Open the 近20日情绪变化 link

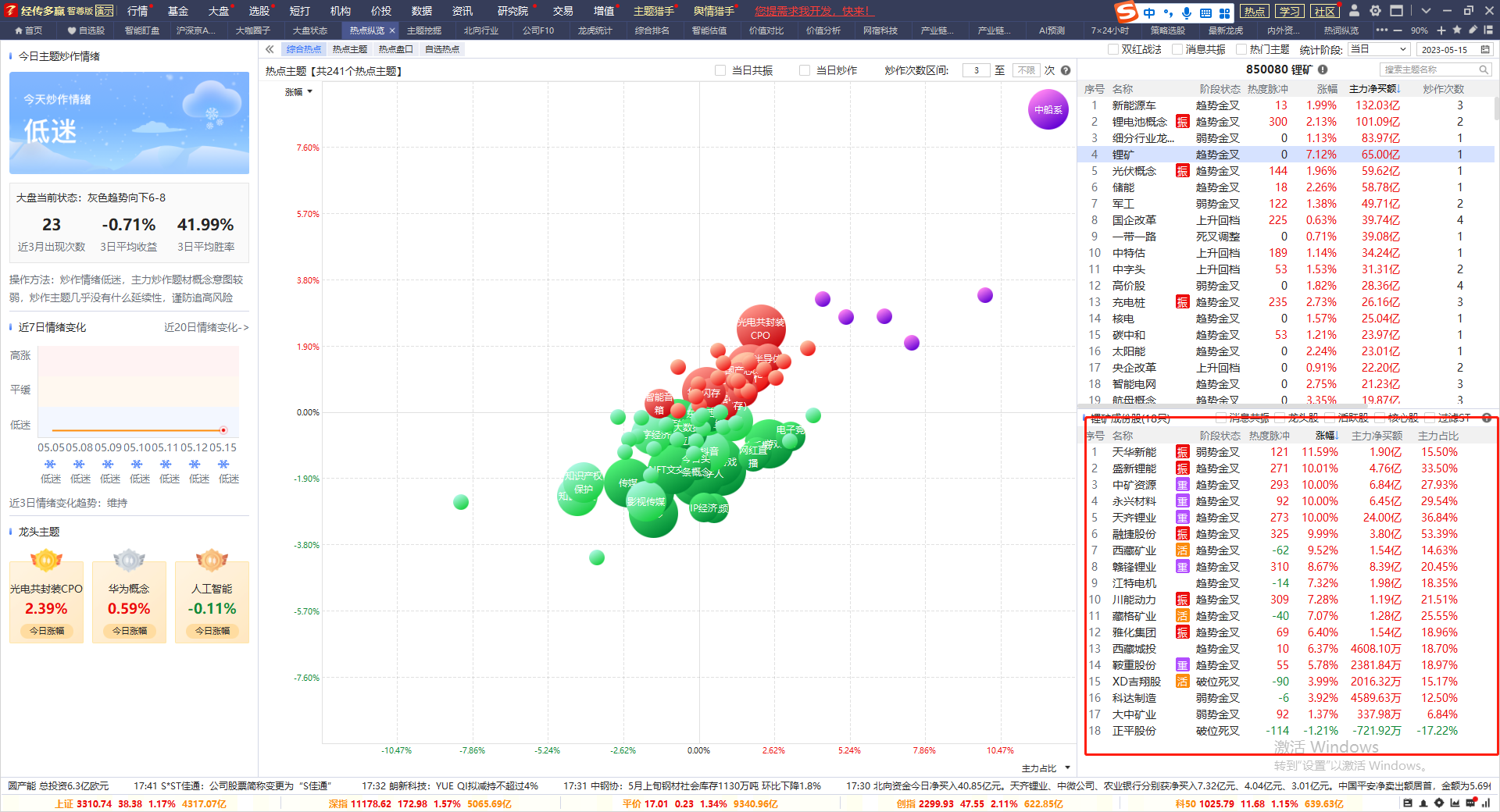click(x=206, y=327)
